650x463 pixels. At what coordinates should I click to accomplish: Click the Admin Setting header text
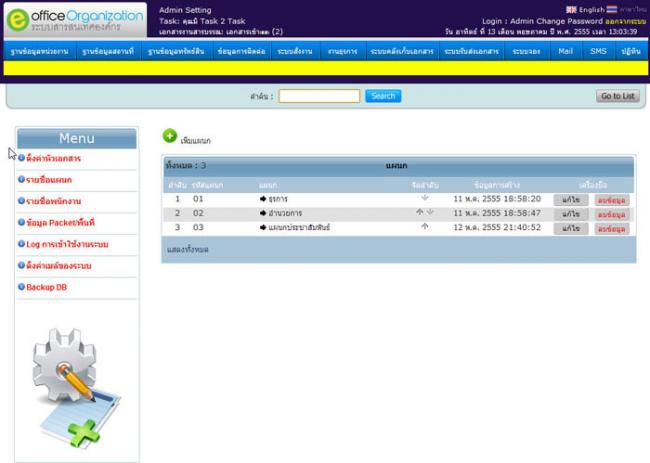pos(185,10)
